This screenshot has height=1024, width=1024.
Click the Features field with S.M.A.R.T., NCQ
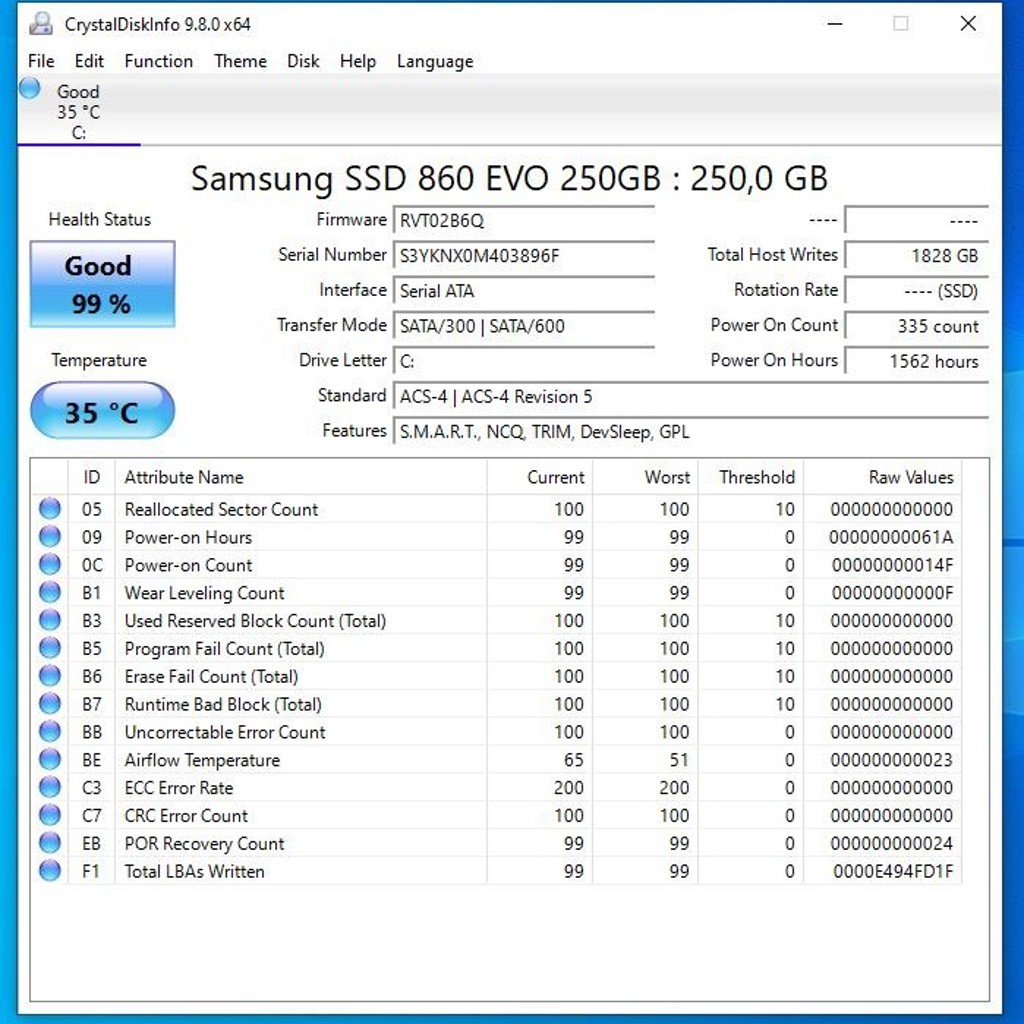coord(691,432)
